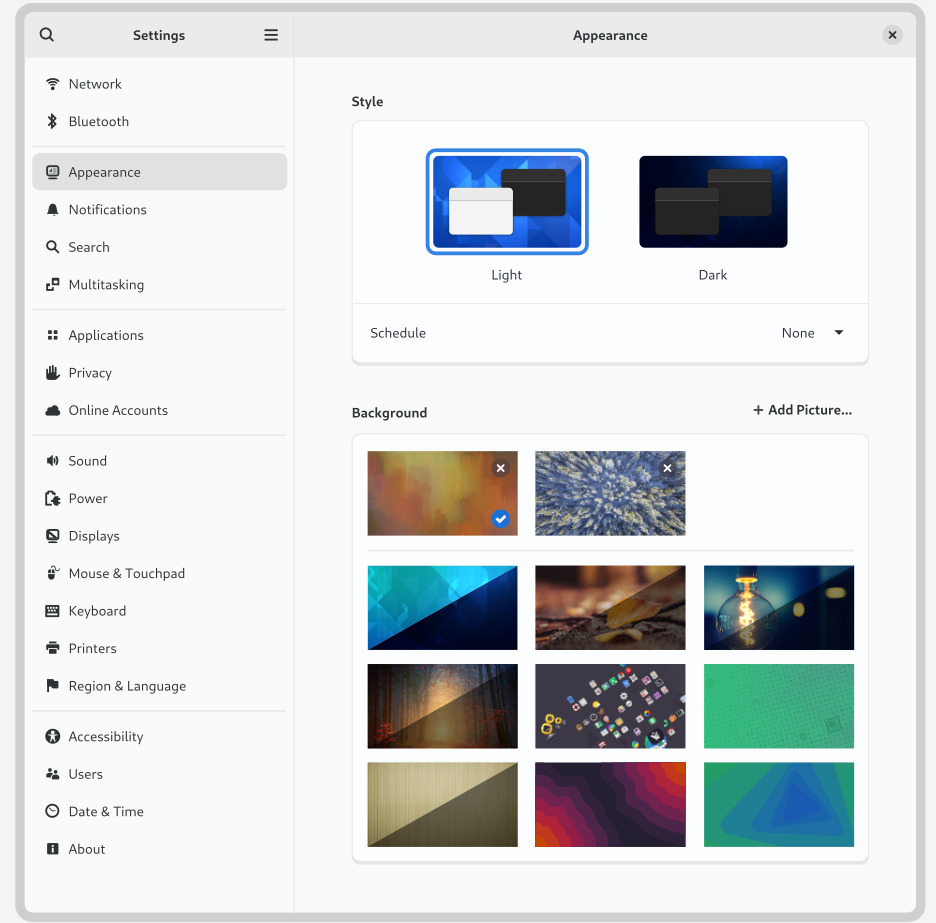
Task: Select the Dark style option
Action: coord(713,202)
